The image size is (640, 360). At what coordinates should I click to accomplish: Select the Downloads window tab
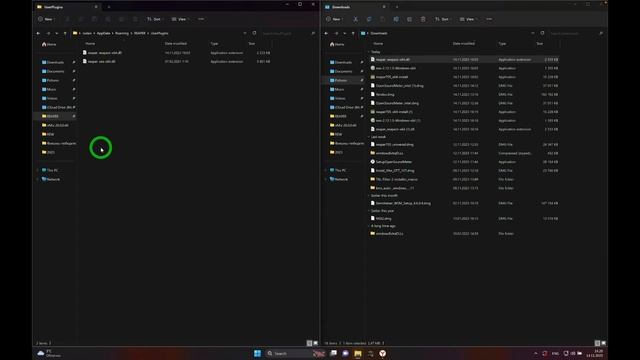pos(355,7)
